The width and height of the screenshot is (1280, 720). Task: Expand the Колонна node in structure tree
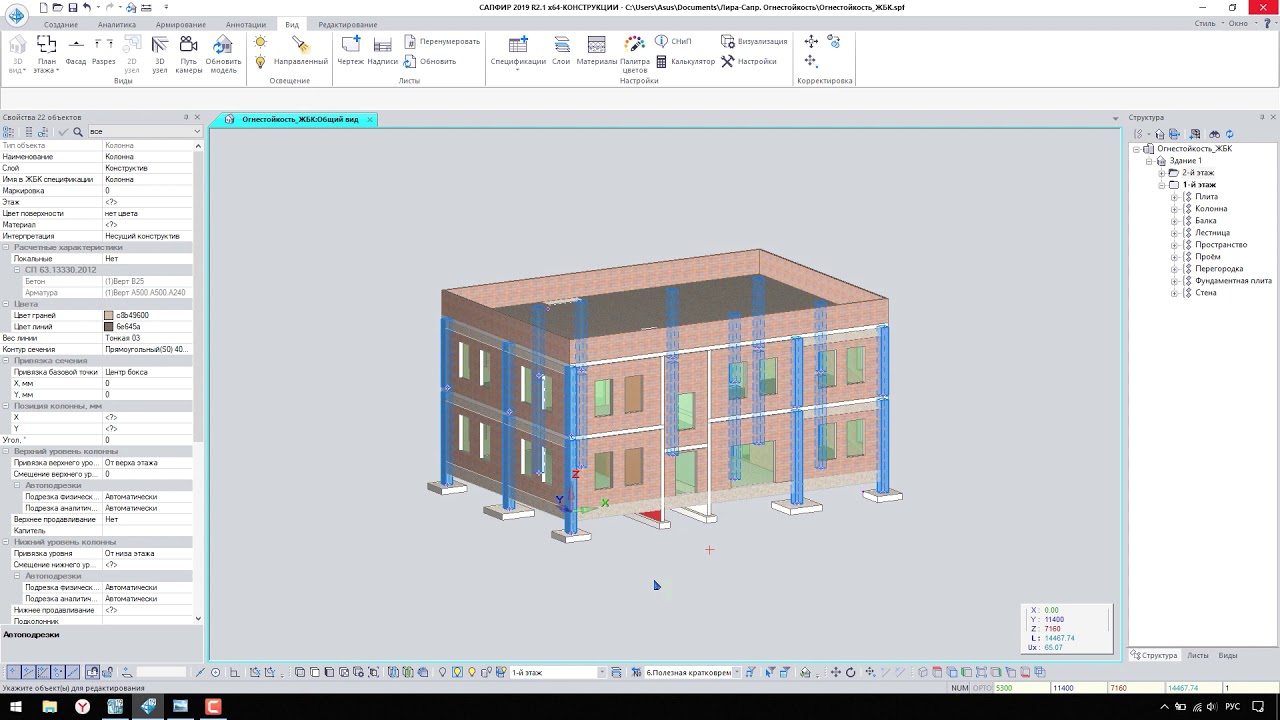[x=1175, y=209]
